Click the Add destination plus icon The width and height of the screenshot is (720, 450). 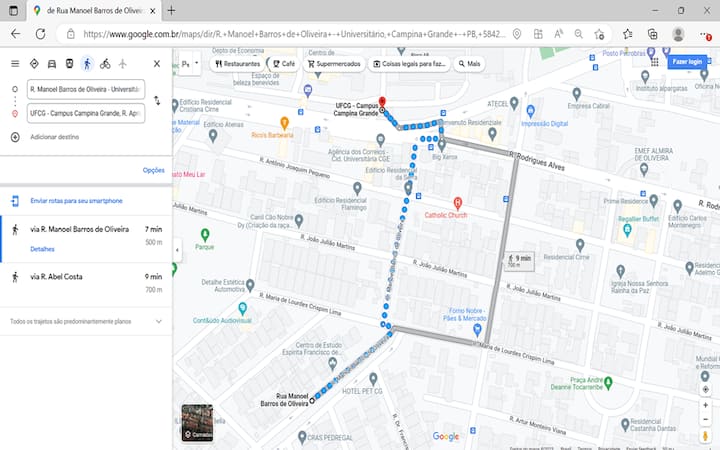[15, 136]
